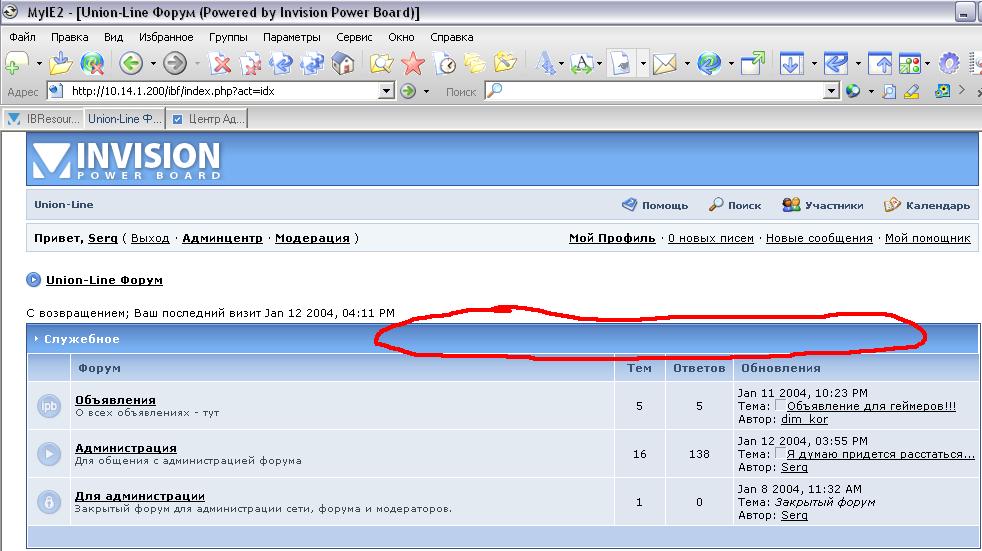Click the text size letter A icon
982x551 pixels.
click(x=545, y=63)
